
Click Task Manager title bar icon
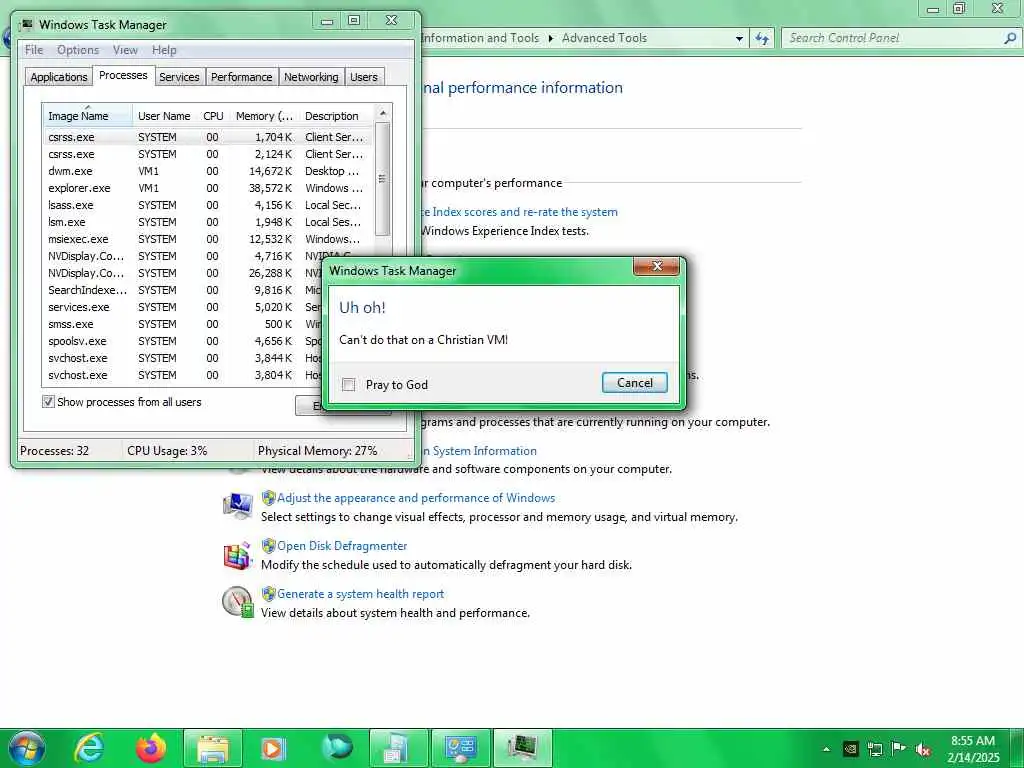click(27, 25)
